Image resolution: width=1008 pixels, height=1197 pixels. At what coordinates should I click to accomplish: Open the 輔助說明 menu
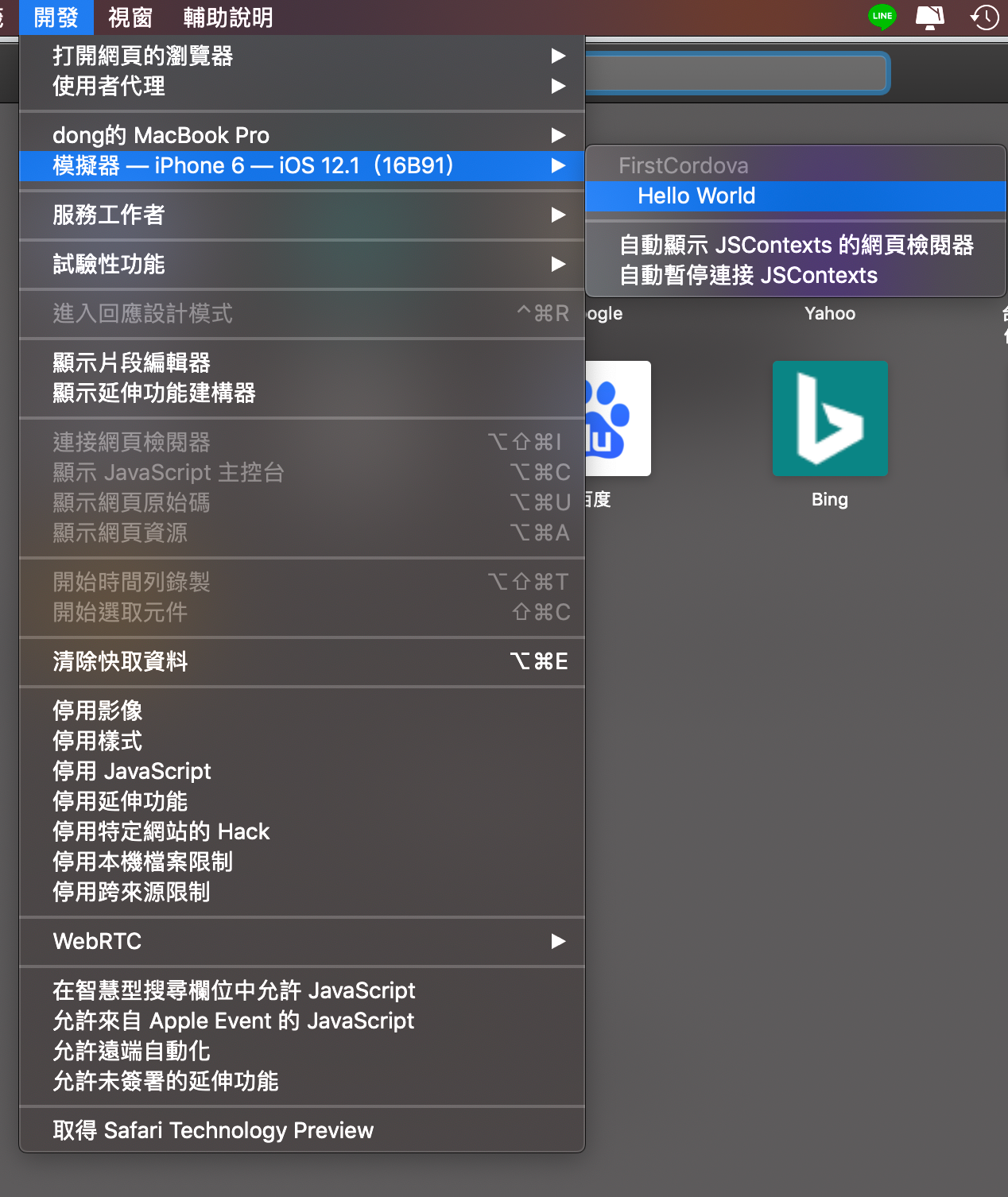point(228,17)
